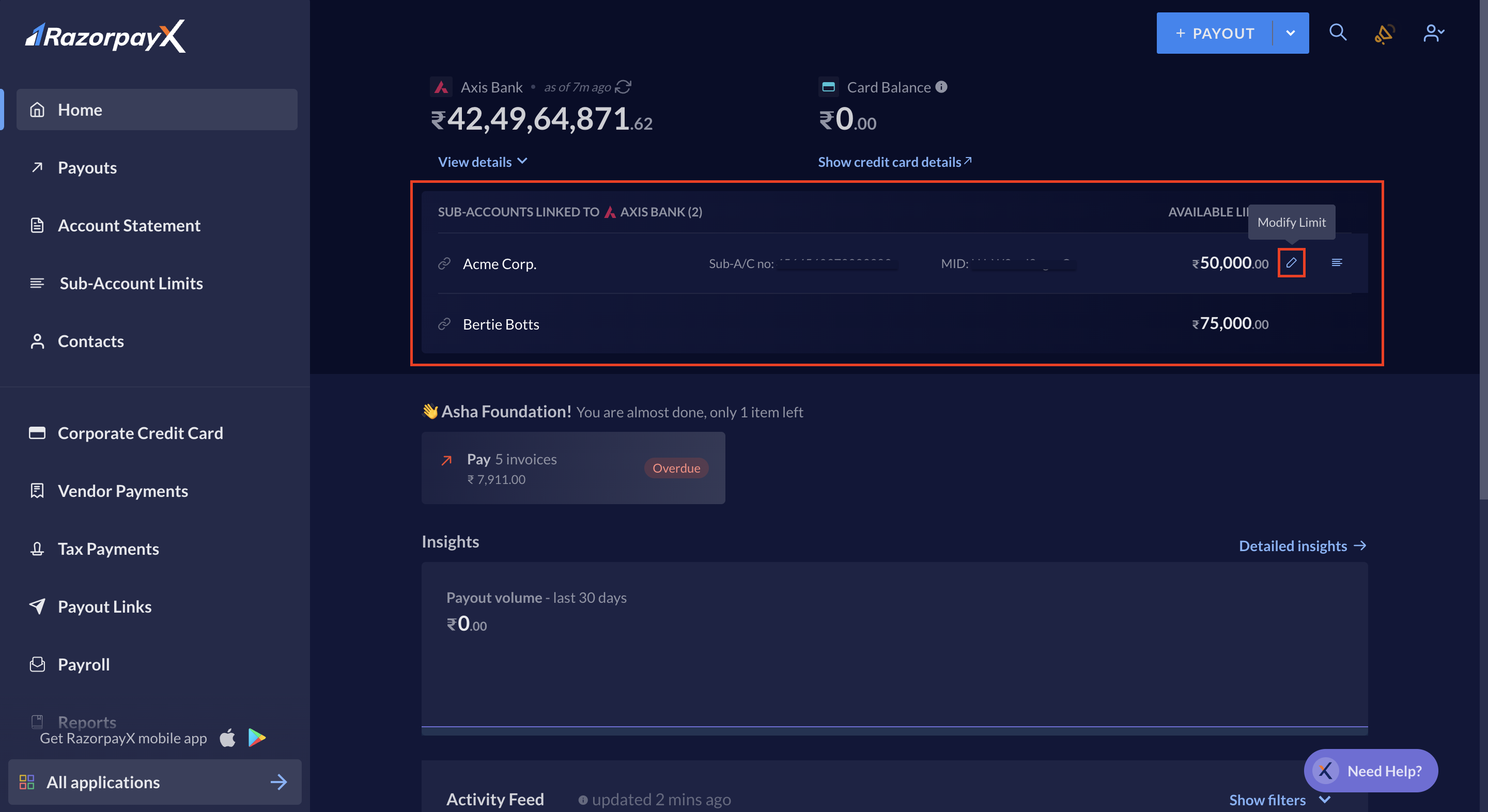Click the Home house icon
Image resolution: width=1488 pixels, height=812 pixels.
coord(37,110)
